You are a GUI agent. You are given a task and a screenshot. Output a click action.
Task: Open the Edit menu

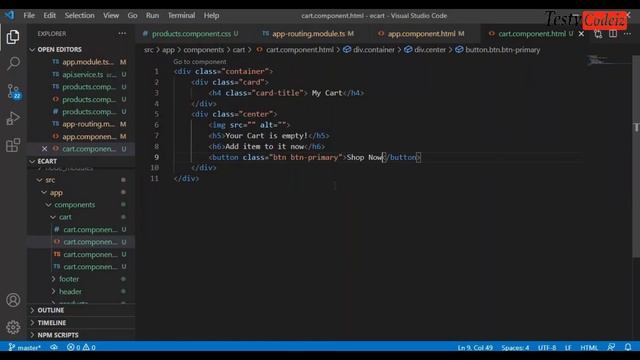(x=49, y=16)
